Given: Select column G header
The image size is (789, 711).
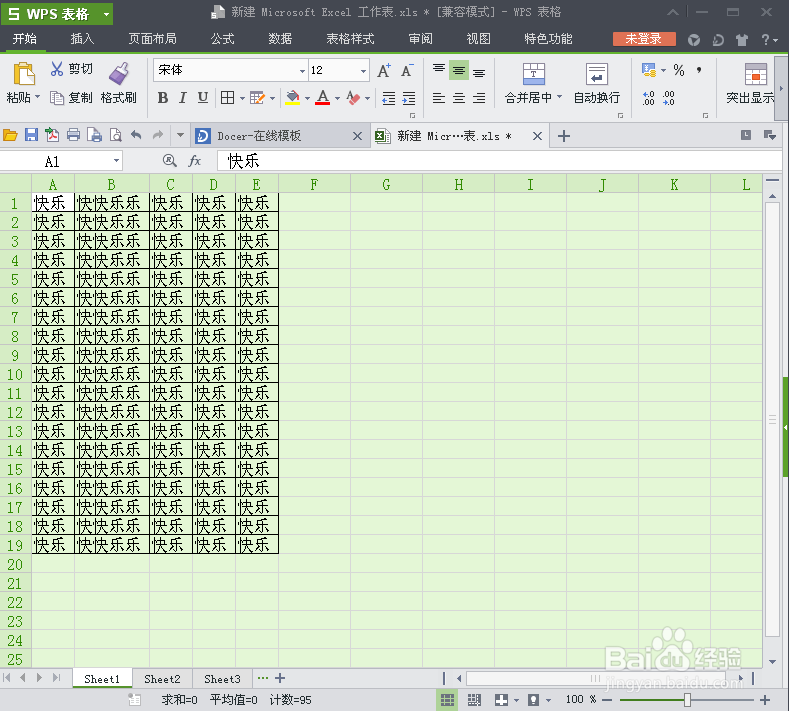Looking at the screenshot, I should coord(386,185).
